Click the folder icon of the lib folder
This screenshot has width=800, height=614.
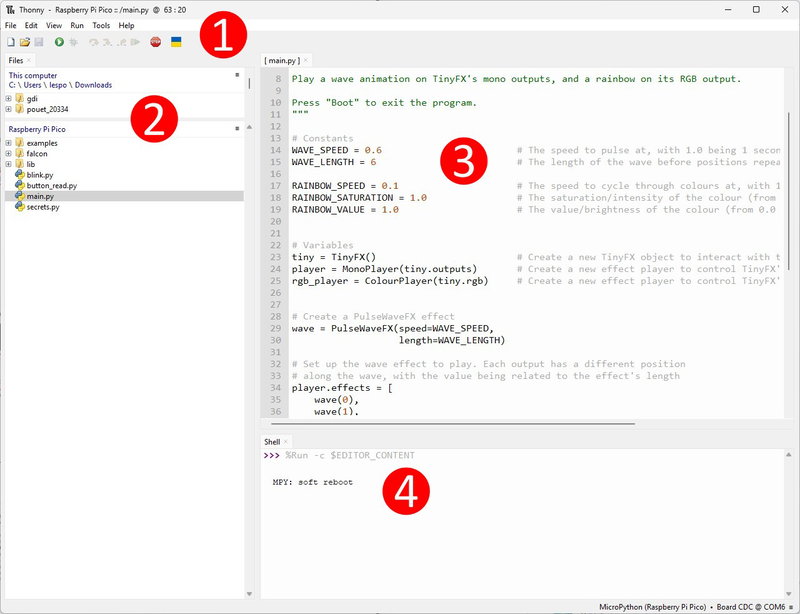point(20,164)
